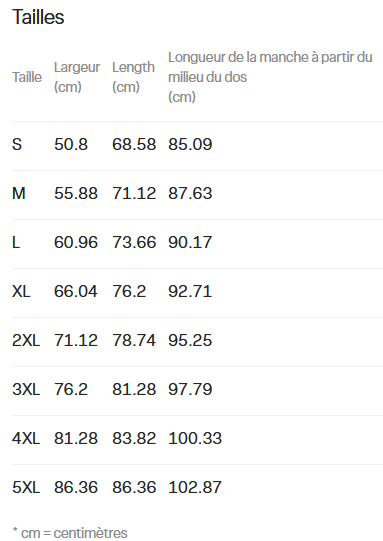Screen dimensions: 383x541
Task: Click the 100.33 sleeve length value
Action: click(195, 438)
